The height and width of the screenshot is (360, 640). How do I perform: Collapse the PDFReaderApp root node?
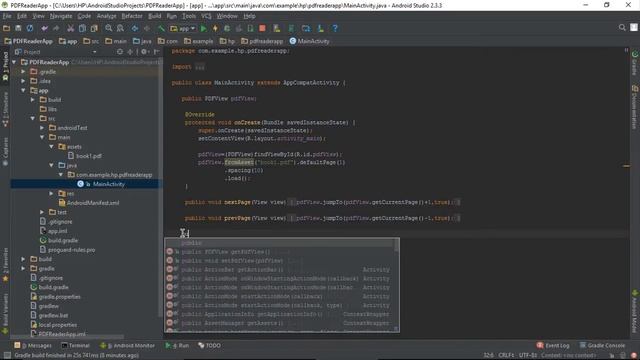point(14,62)
